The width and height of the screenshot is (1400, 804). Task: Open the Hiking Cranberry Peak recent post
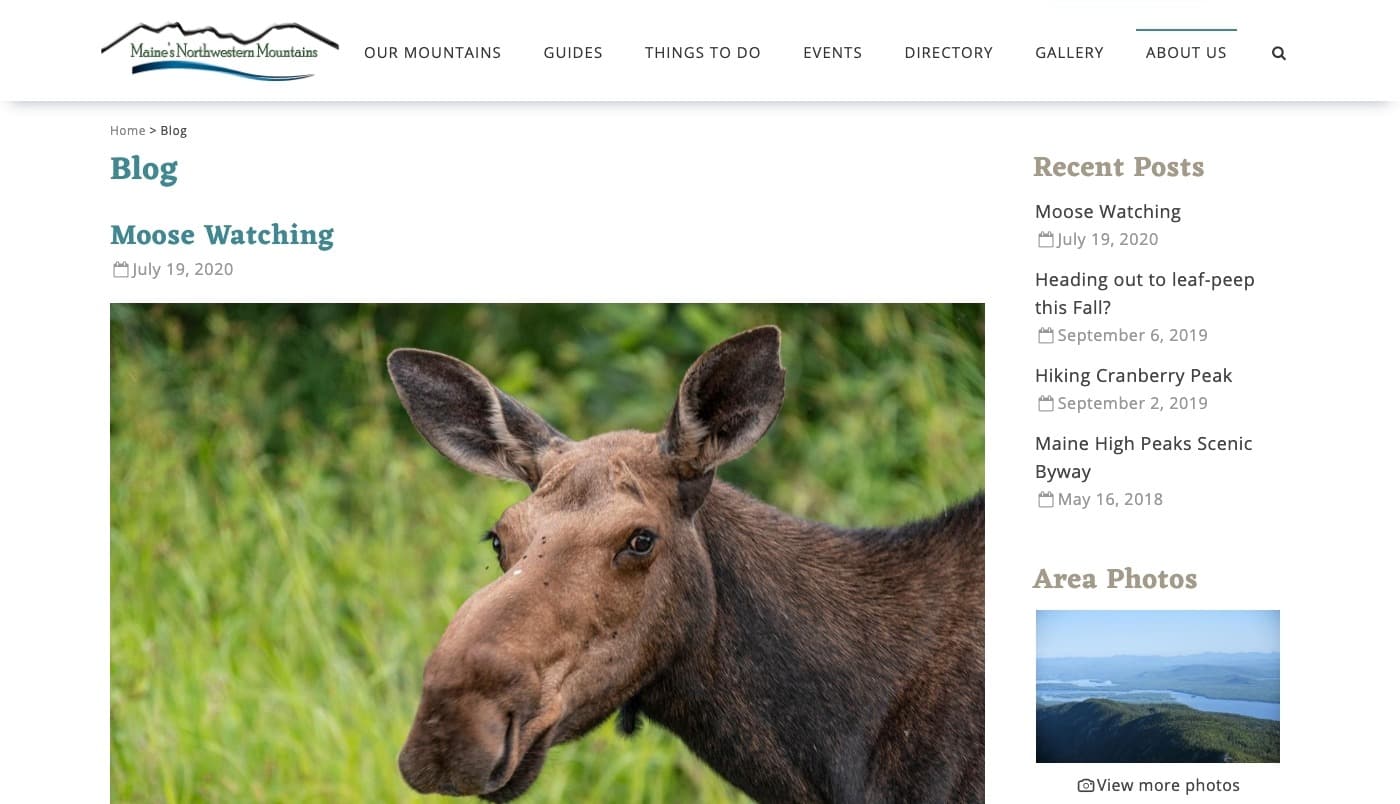point(1133,376)
